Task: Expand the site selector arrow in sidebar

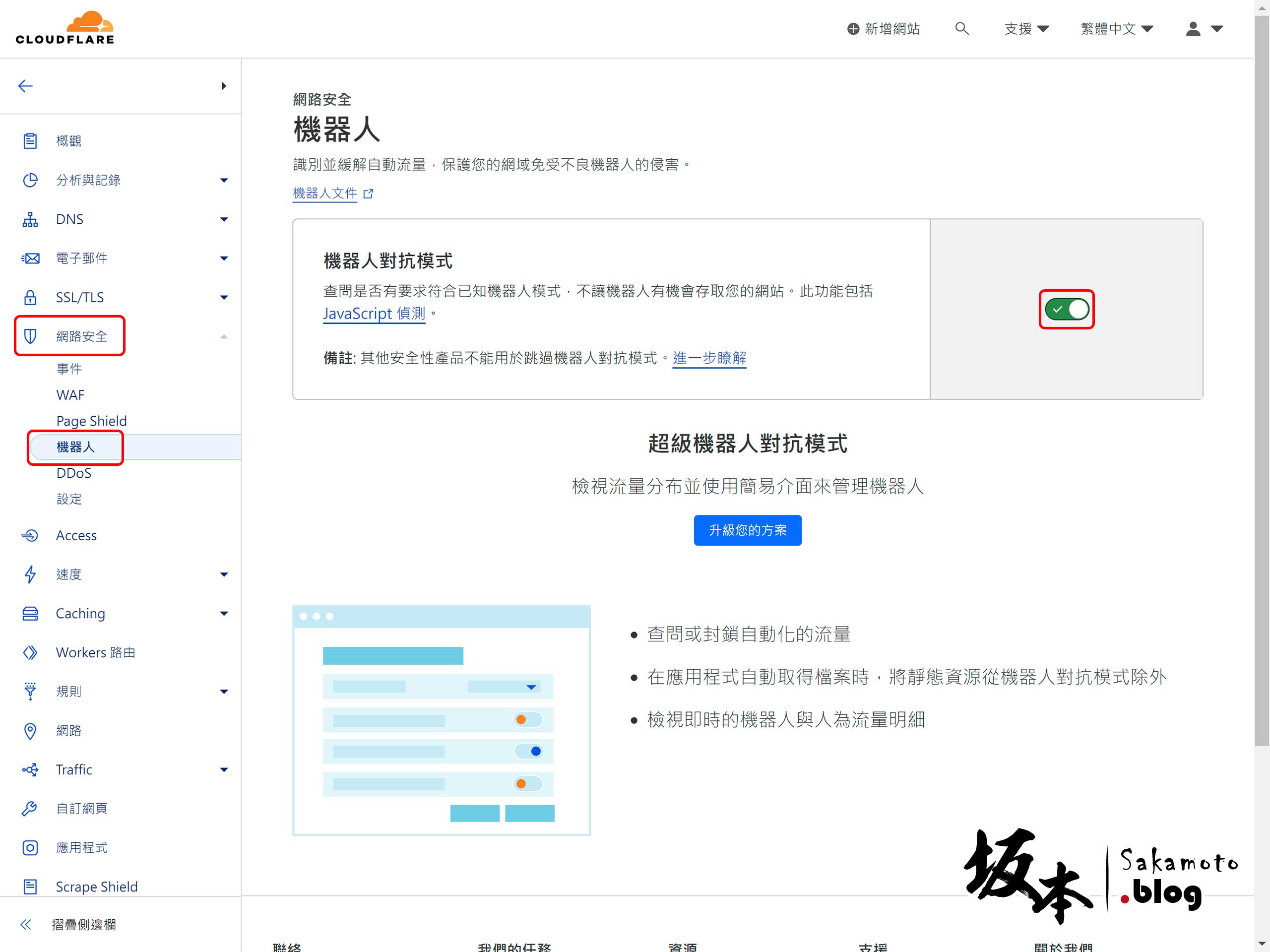Action: pyautogui.click(x=224, y=86)
